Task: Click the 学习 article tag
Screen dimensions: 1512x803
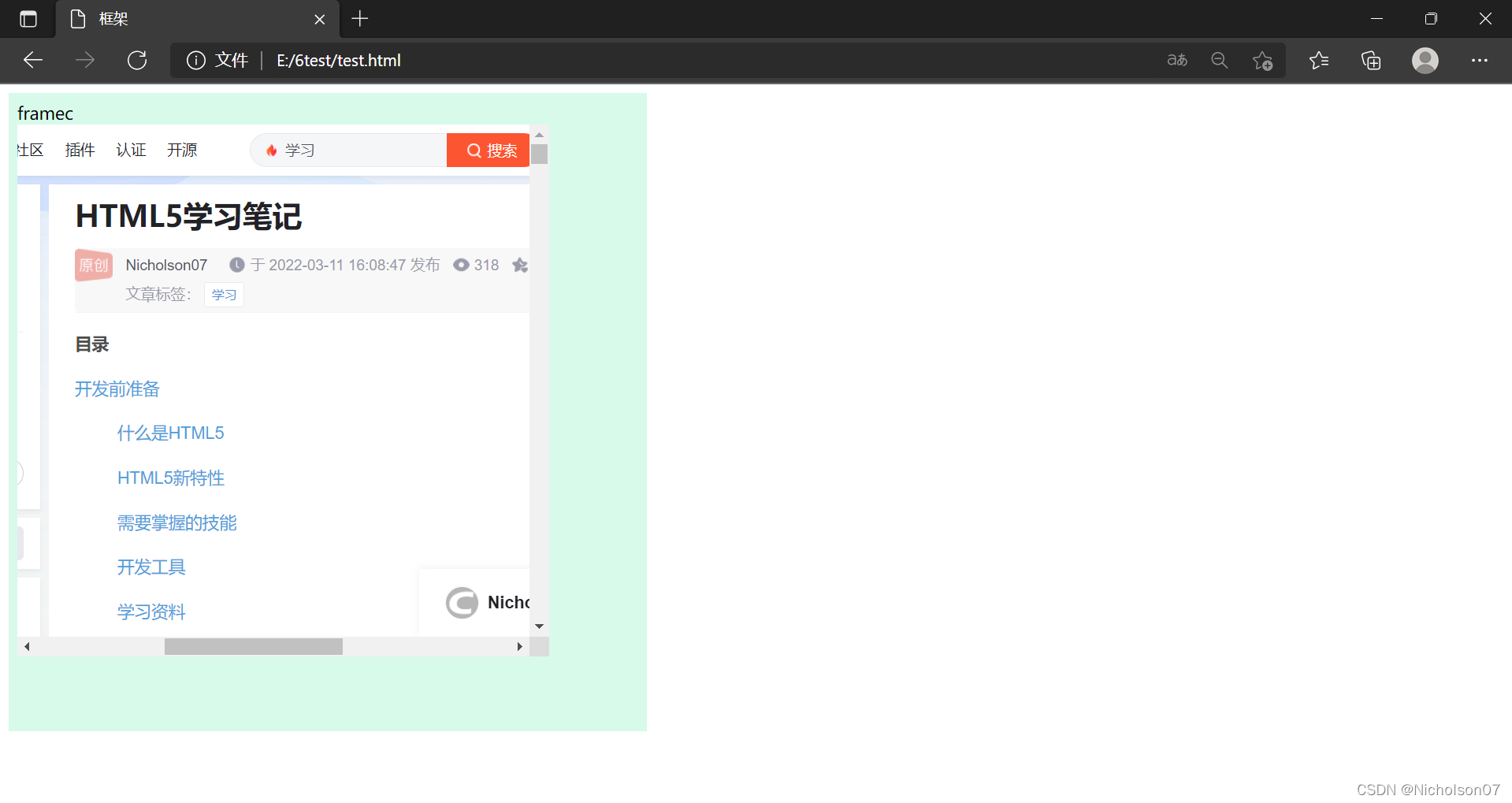Action: click(x=224, y=295)
